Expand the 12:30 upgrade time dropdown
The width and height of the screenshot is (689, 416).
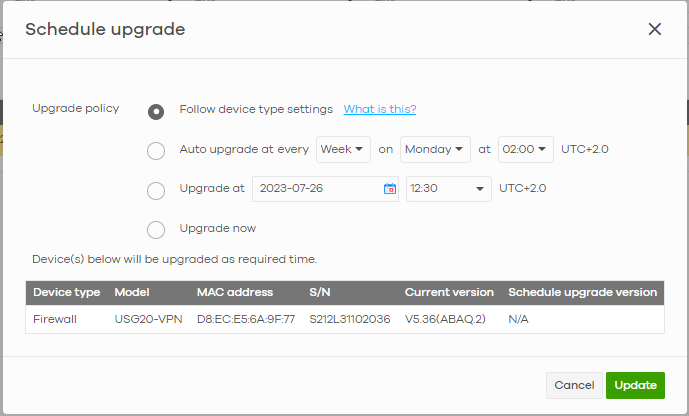[x=448, y=188]
